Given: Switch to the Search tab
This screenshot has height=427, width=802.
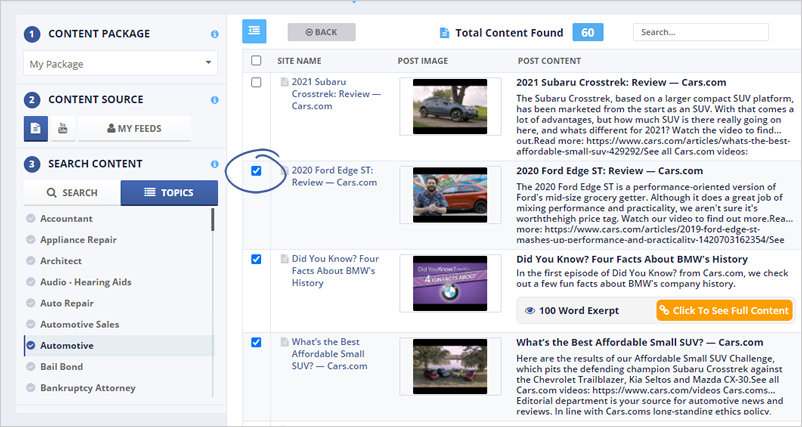Looking at the screenshot, I should pos(71,192).
